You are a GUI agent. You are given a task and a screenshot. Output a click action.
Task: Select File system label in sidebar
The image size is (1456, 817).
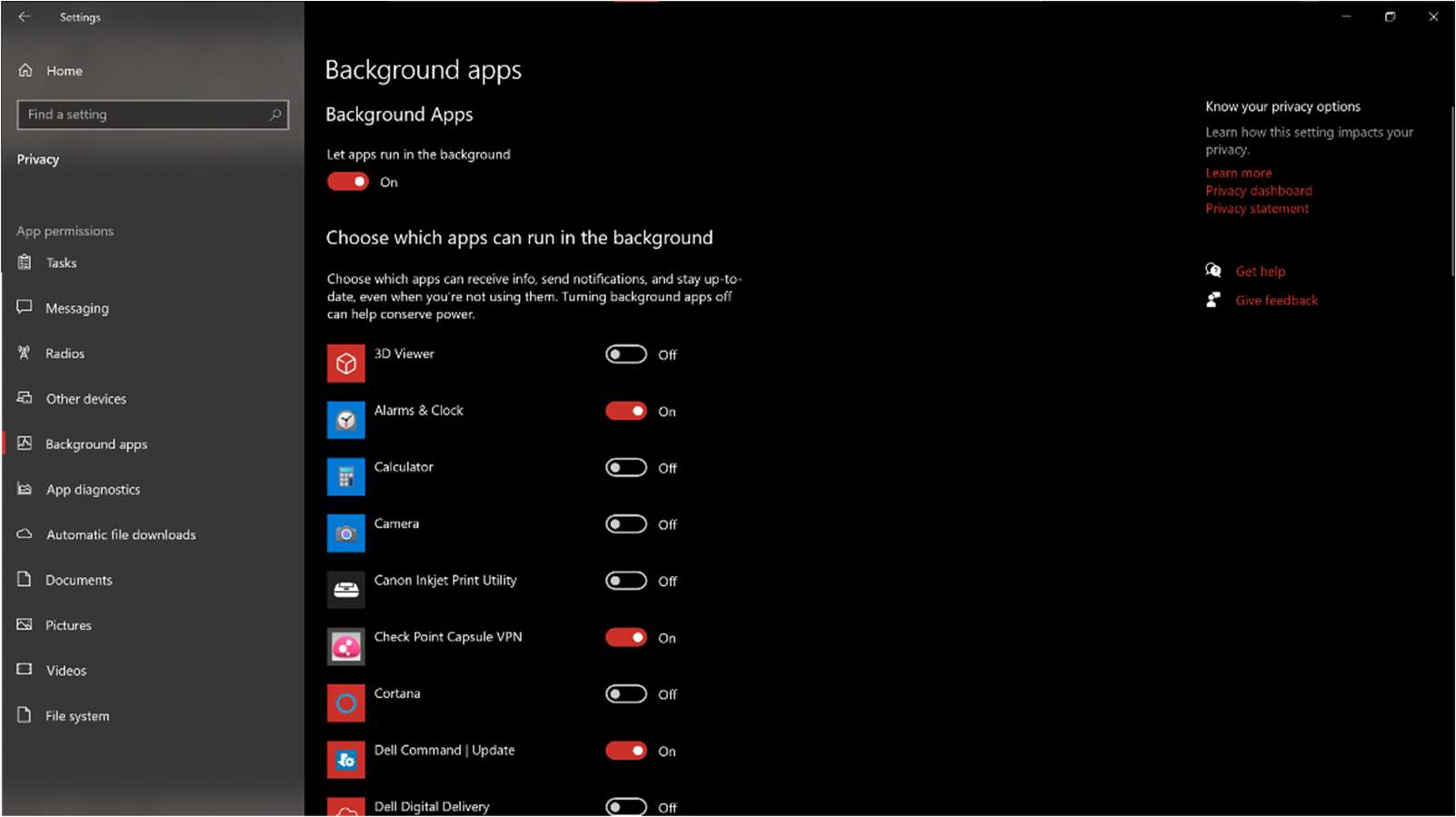(x=77, y=716)
